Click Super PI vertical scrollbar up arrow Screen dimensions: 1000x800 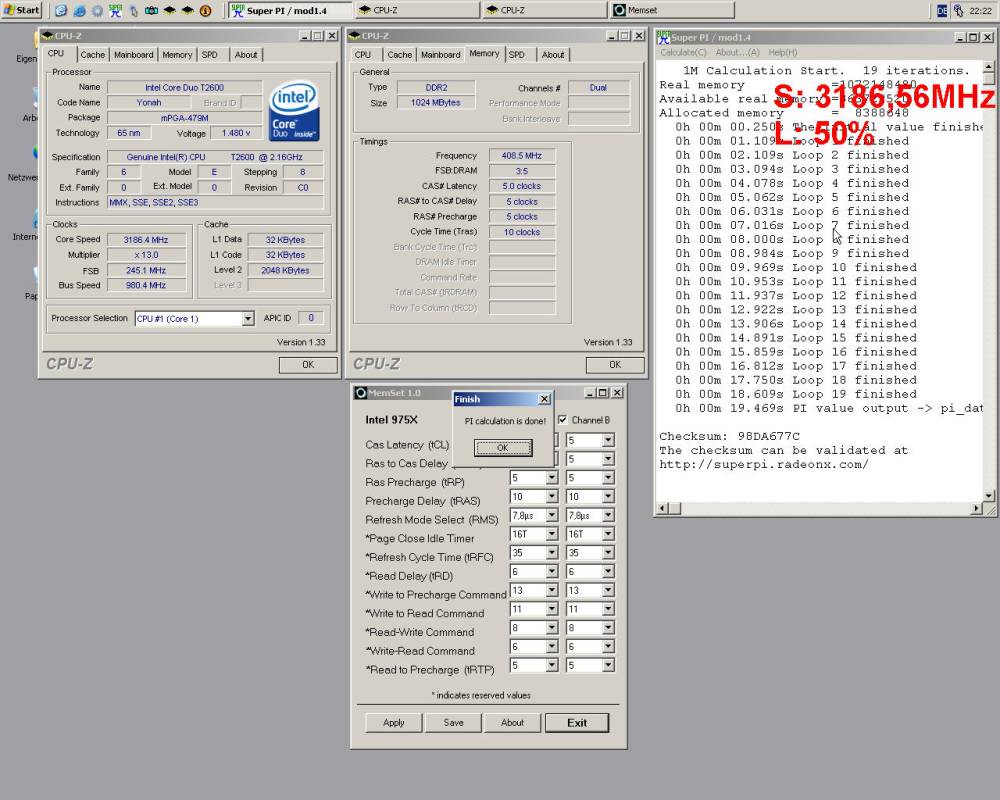coord(989,66)
